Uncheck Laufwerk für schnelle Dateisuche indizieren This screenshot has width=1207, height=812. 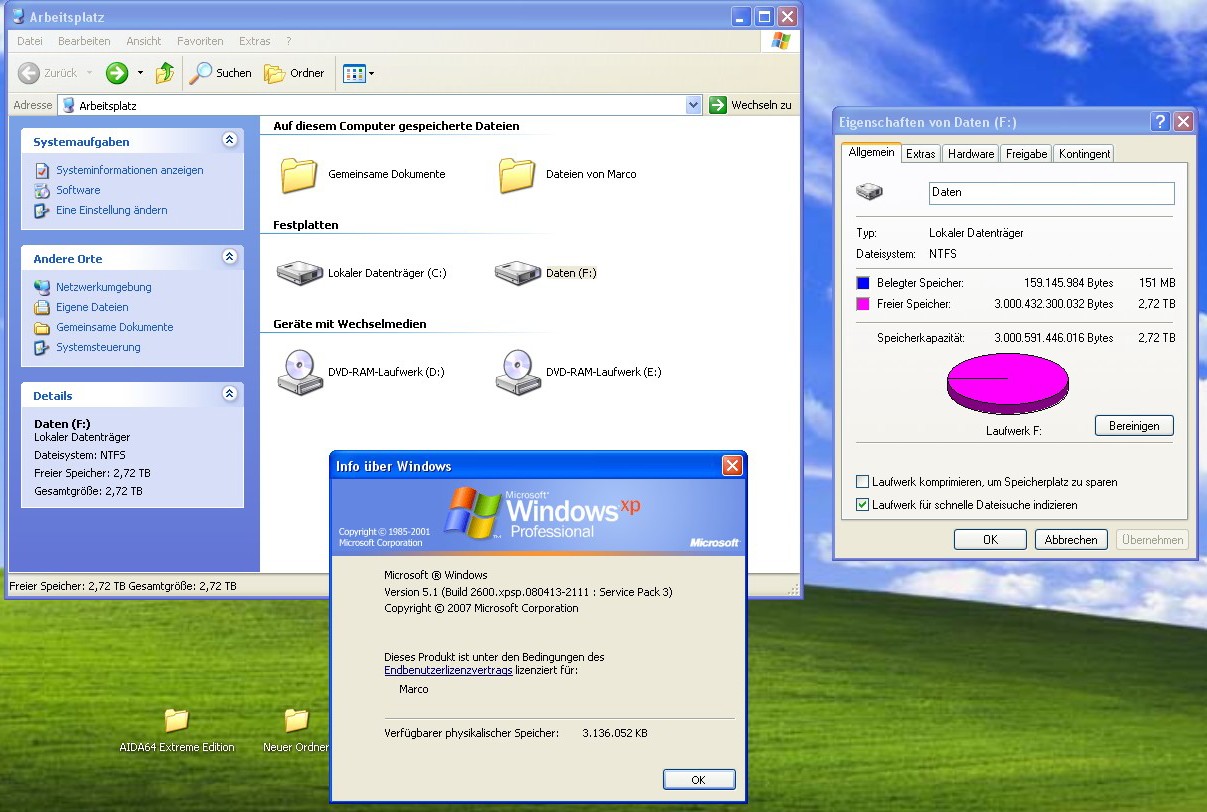[x=863, y=505]
